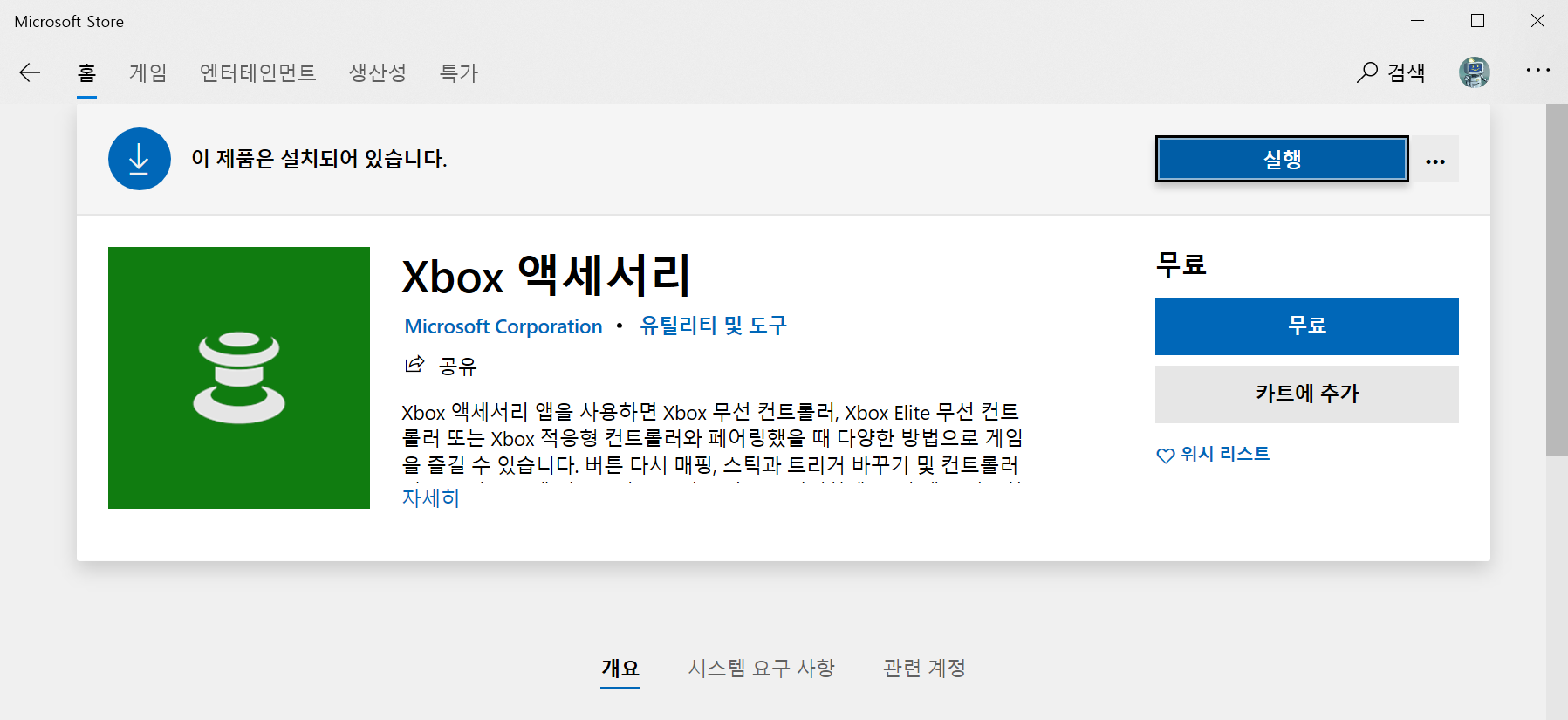Open the 특가 tab
The height and width of the screenshot is (720, 1568).
pos(459,72)
